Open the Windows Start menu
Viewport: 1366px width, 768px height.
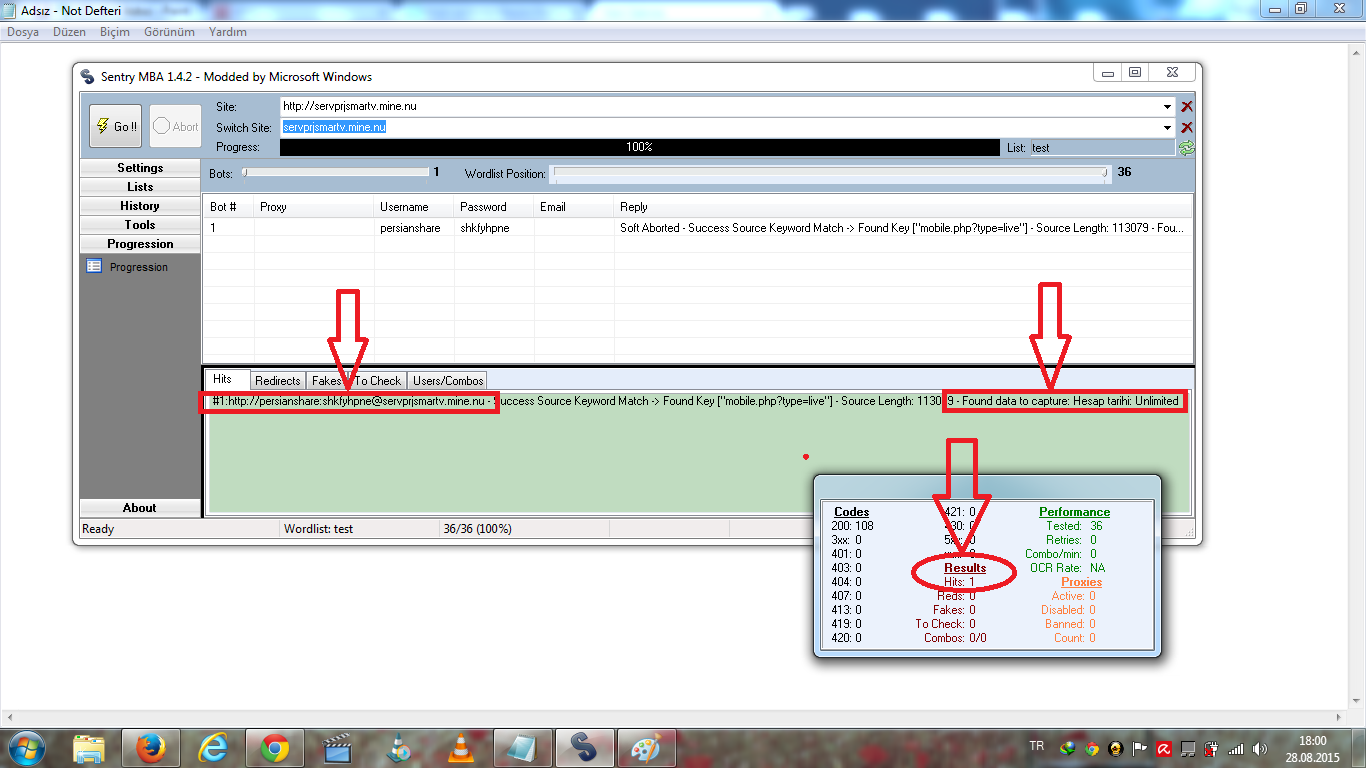click(25, 747)
